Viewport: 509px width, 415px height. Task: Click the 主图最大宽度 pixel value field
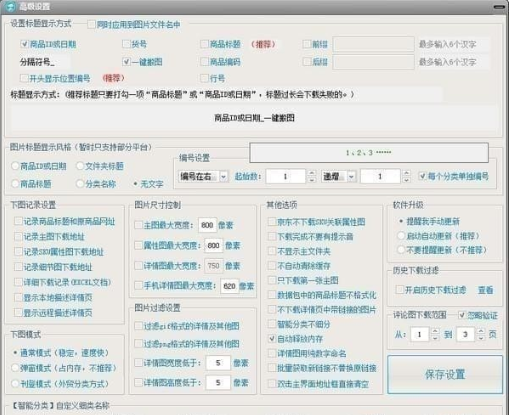tap(207, 225)
